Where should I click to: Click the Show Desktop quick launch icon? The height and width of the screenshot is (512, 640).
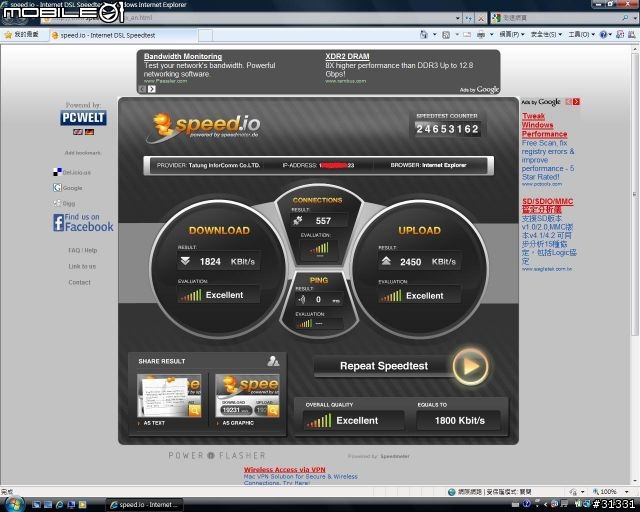(36, 505)
